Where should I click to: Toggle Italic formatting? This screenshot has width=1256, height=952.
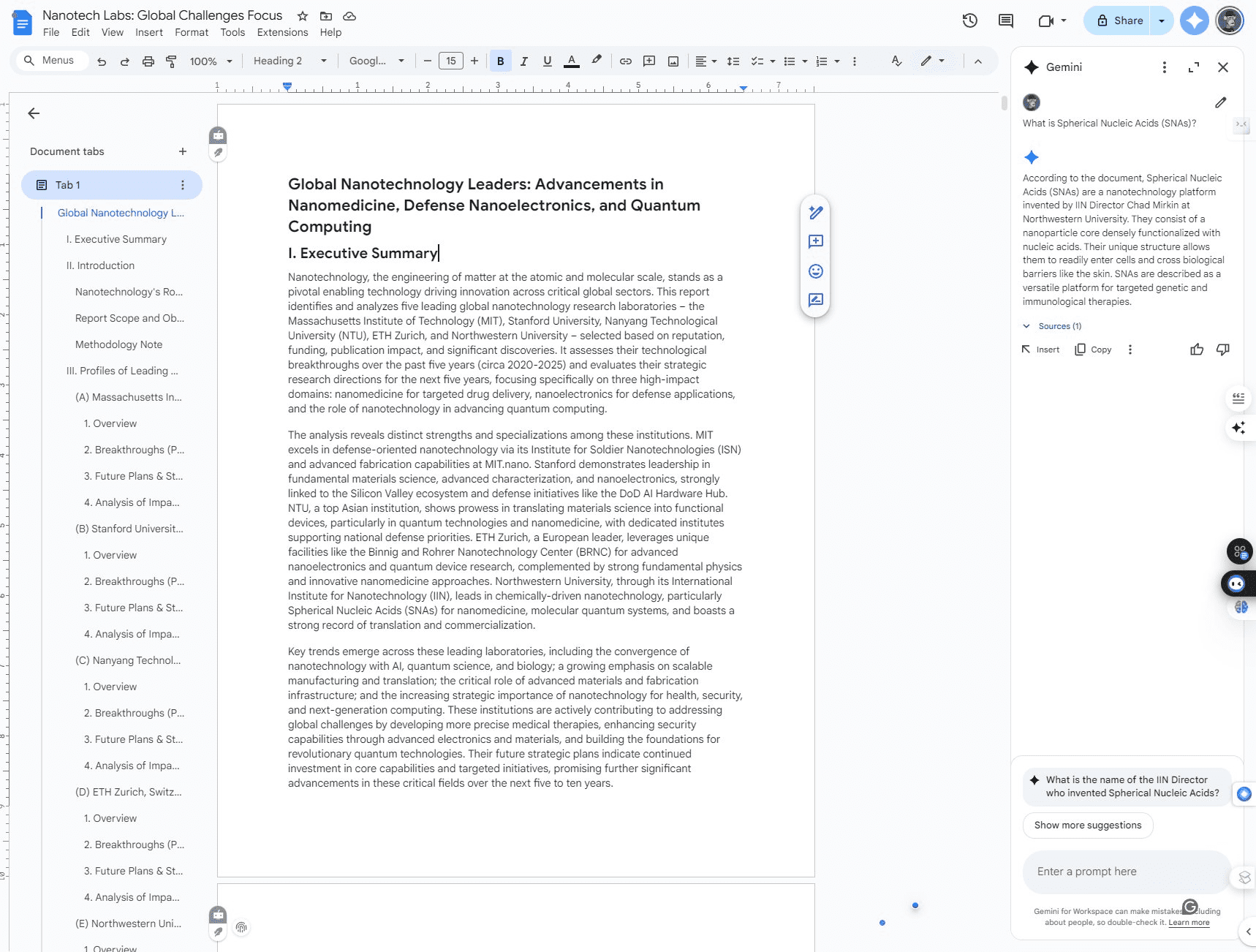pos(524,61)
